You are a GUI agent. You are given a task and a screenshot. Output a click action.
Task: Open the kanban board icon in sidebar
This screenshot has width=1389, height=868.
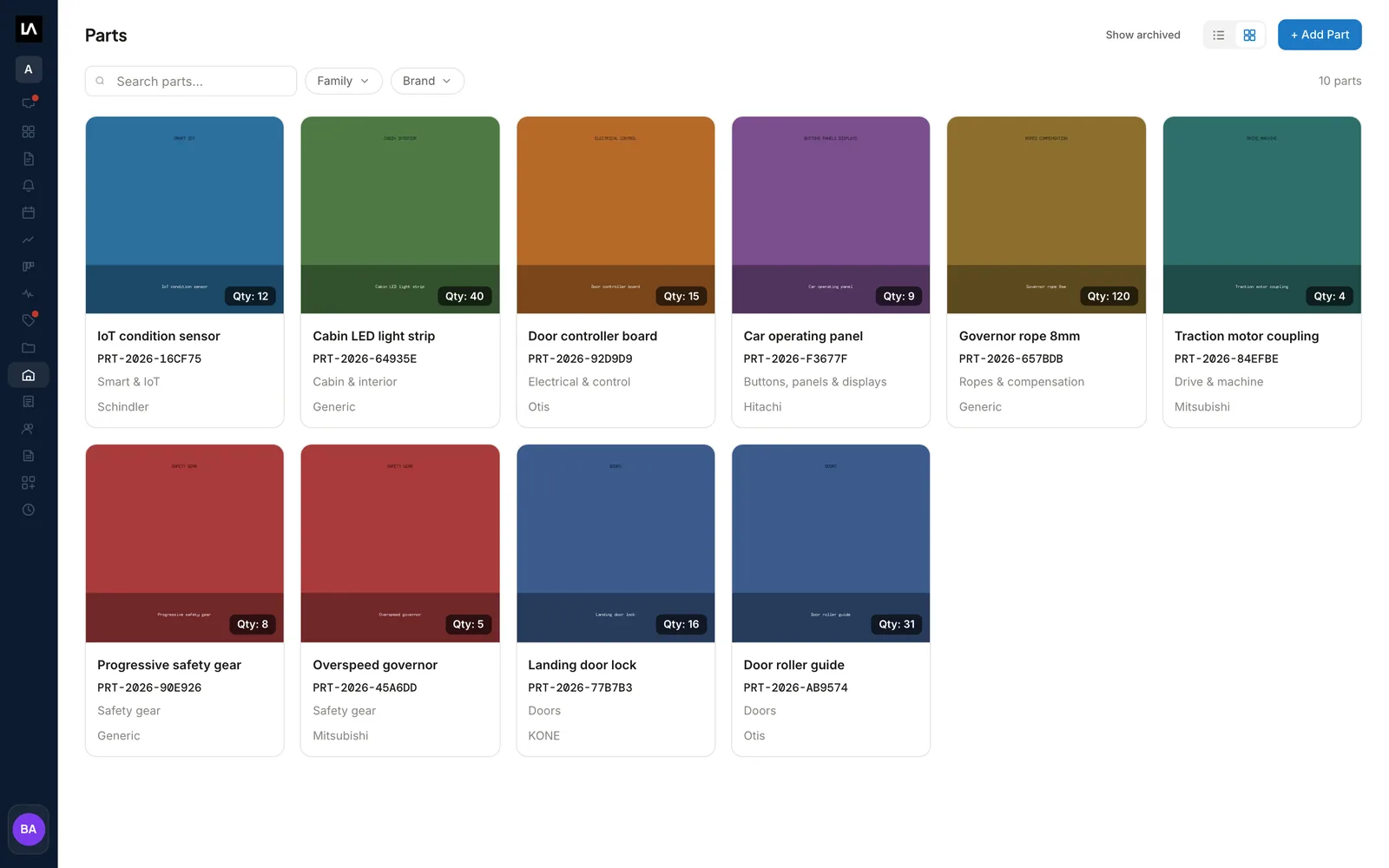tap(29, 266)
